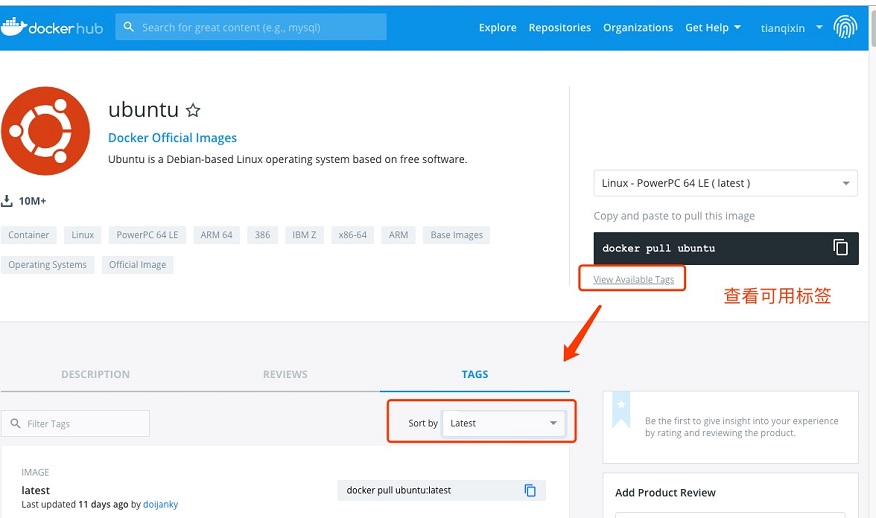Expand the tianqixin account menu
The image size is (876, 518).
(x=791, y=27)
